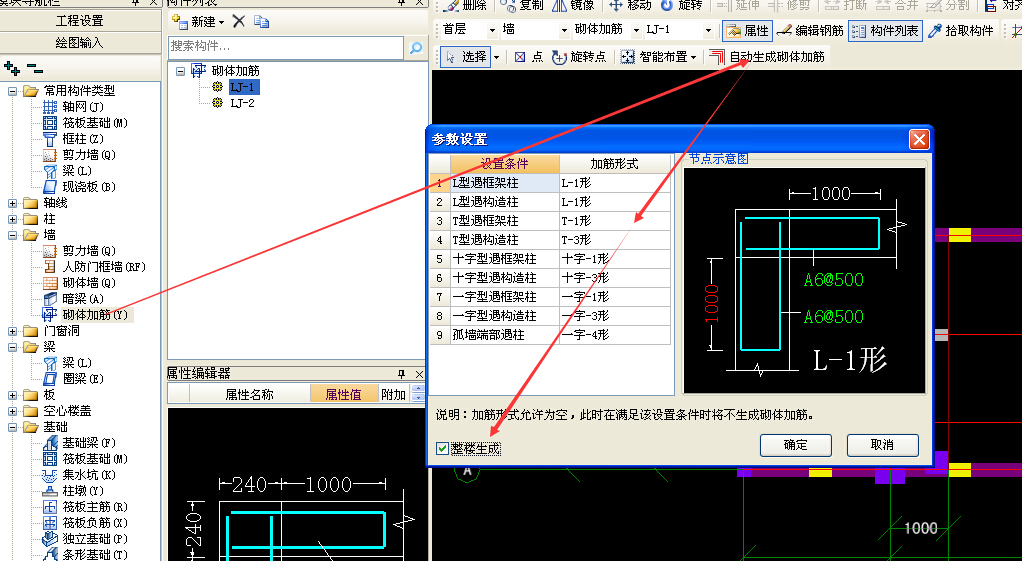Click the collapse-all minus icon in navigation panel
Image resolution: width=1022 pixels, height=561 pixels.
point(35,68)
